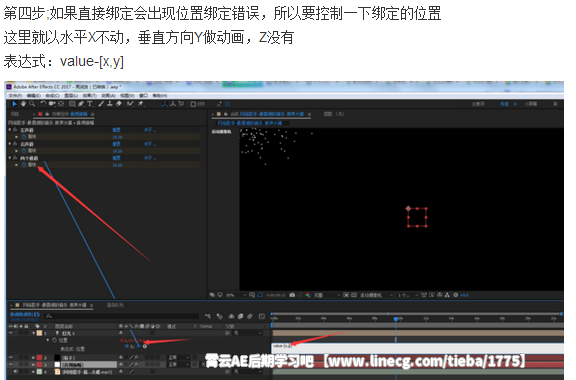Open the 合成(C) menu
Viewport: 576px width, 380px height.
[x=53, y=96]
